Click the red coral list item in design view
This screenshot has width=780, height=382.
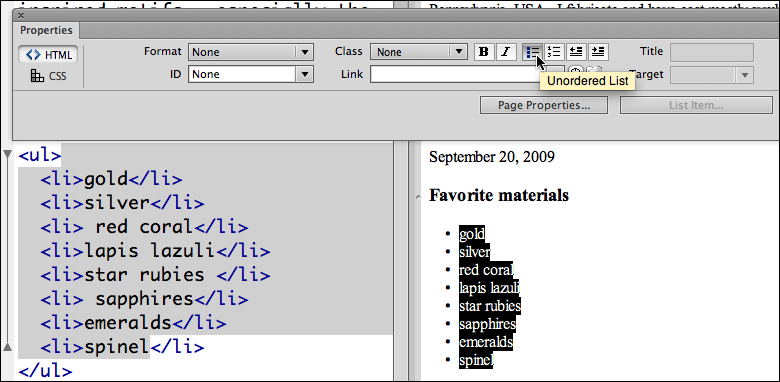pyautogui.click(x=486, y=270)
